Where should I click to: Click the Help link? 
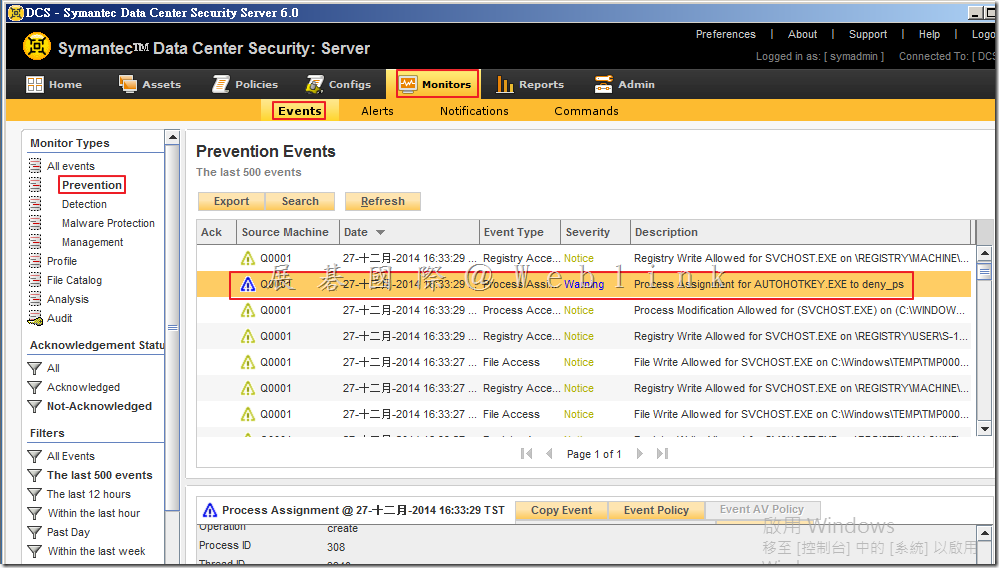coord(929,34)
